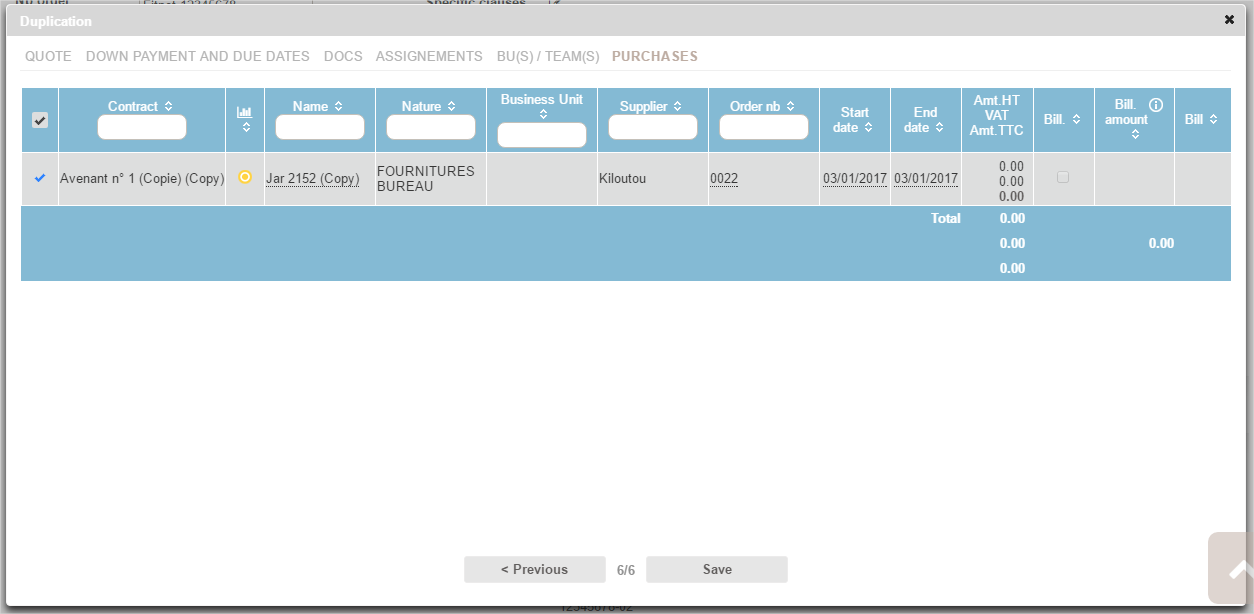Open the DOWN PAYMENT AND DUE DATES tab
Image resolution: width=1254 pixels, height=614 pixels.
click(x=197, y=57)
